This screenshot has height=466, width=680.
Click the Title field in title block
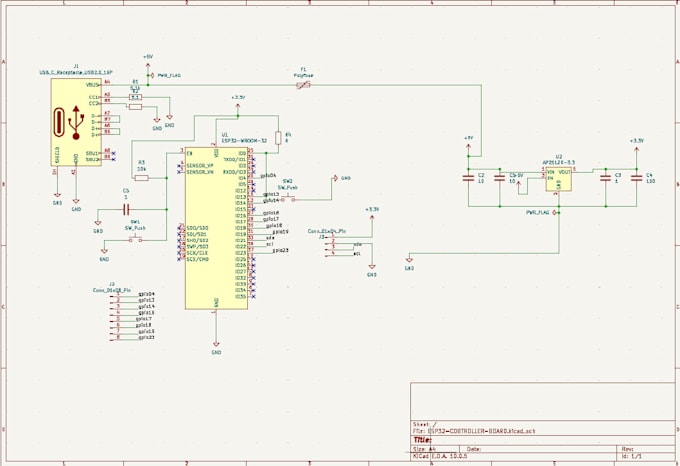422,440
